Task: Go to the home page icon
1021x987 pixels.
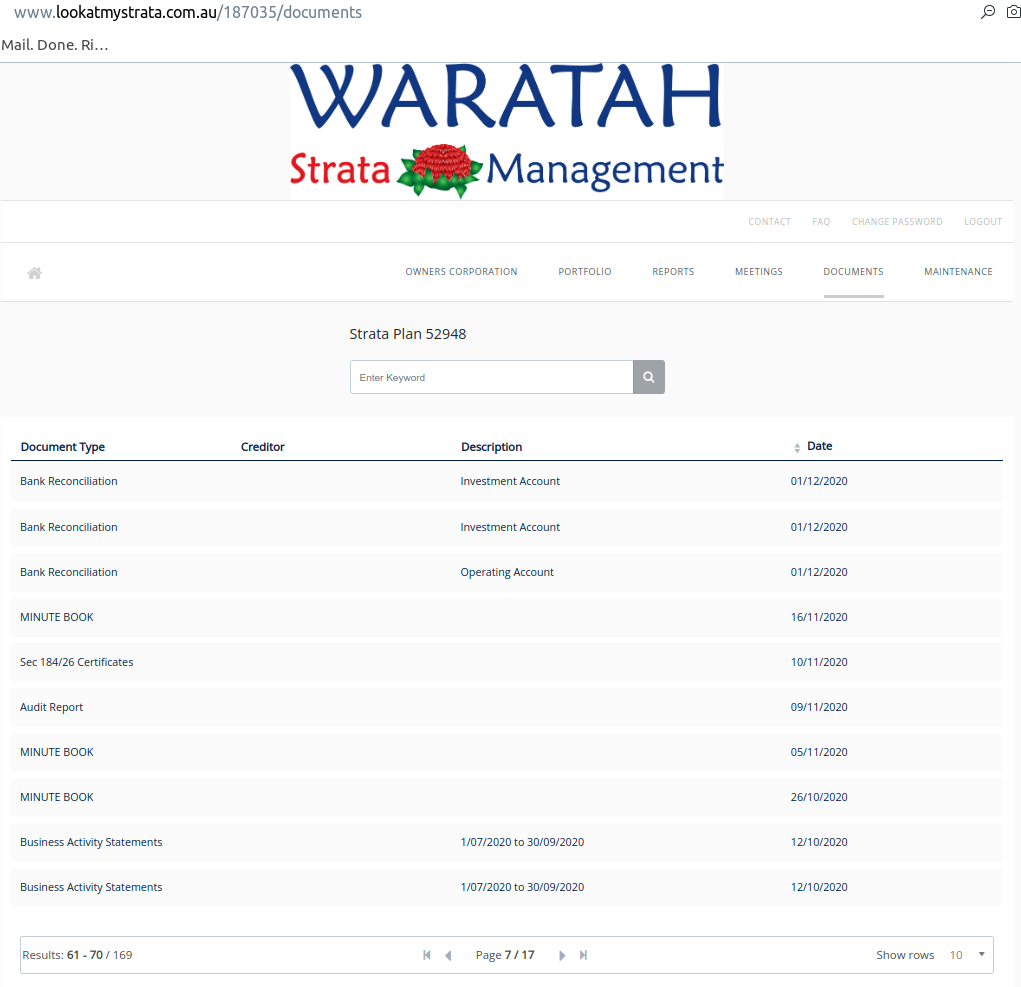Action: click(35, 273)
